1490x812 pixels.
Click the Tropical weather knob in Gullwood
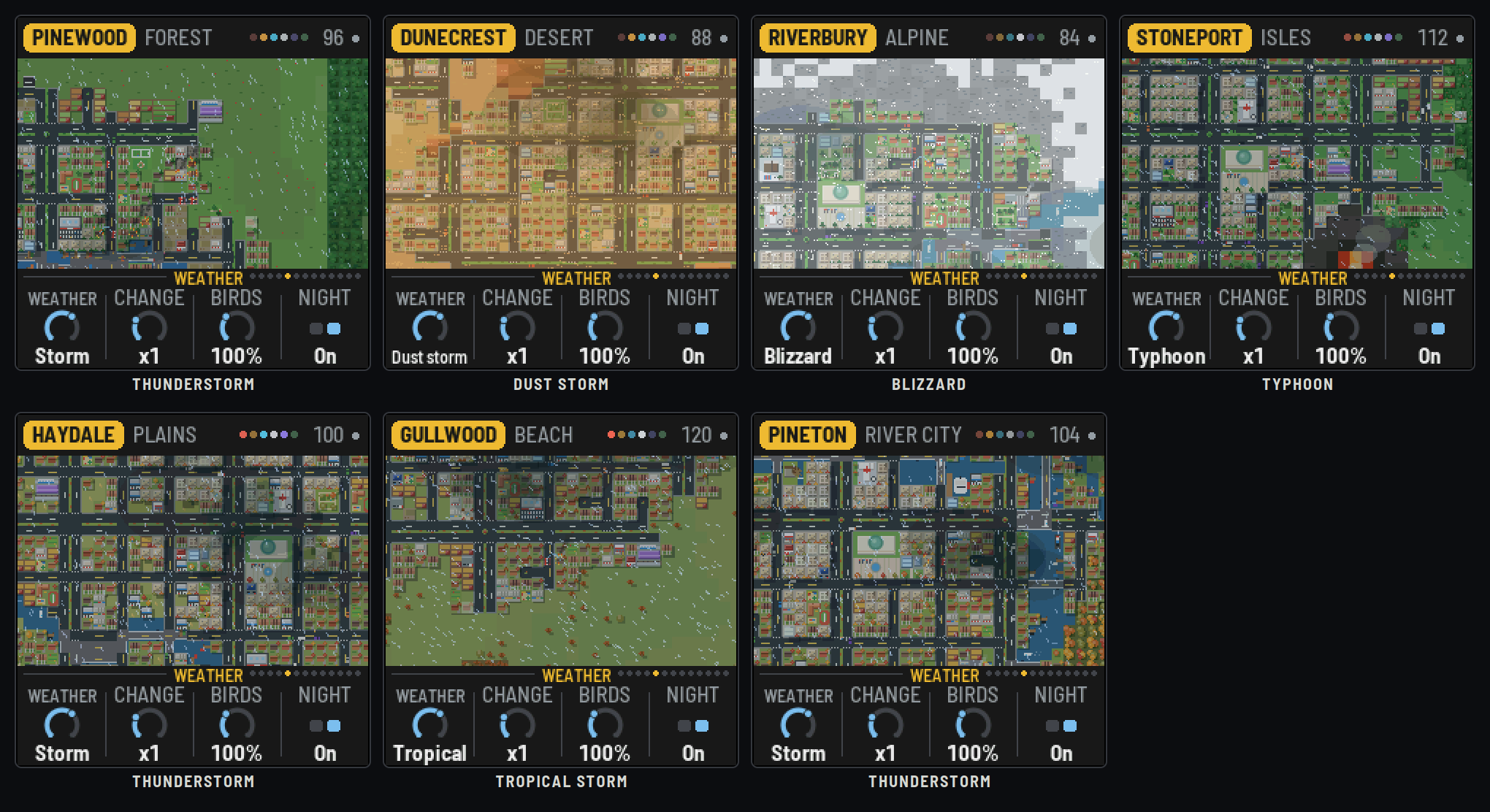429,724
